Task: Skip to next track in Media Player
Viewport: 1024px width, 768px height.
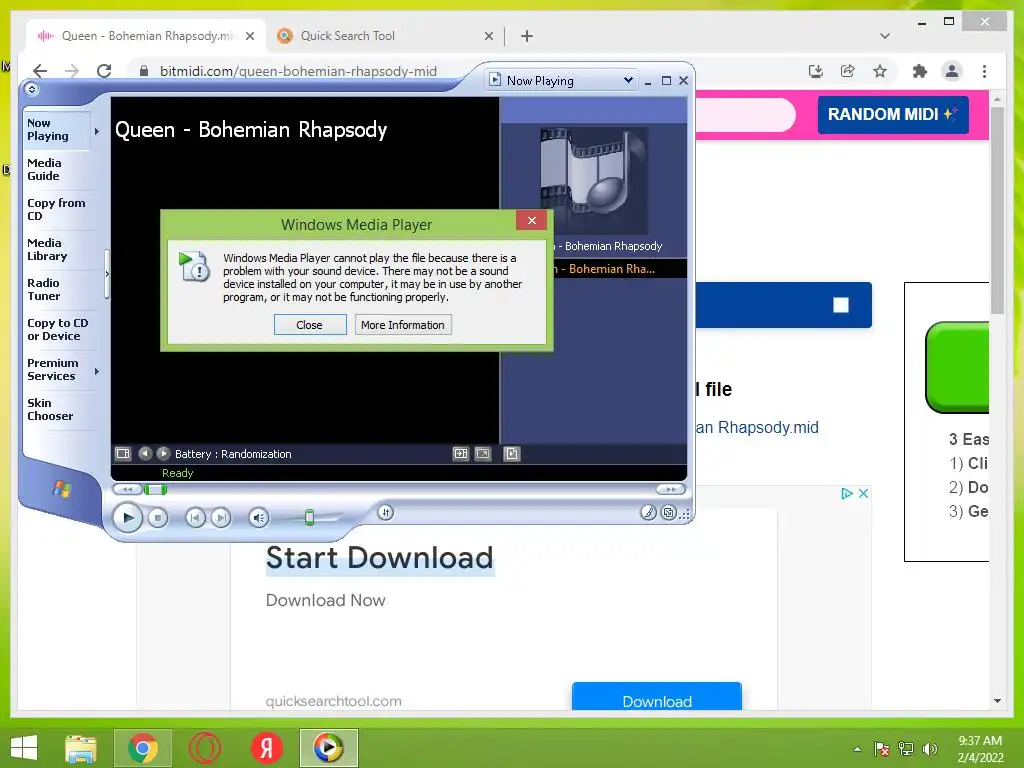Action: pos(221,518)
